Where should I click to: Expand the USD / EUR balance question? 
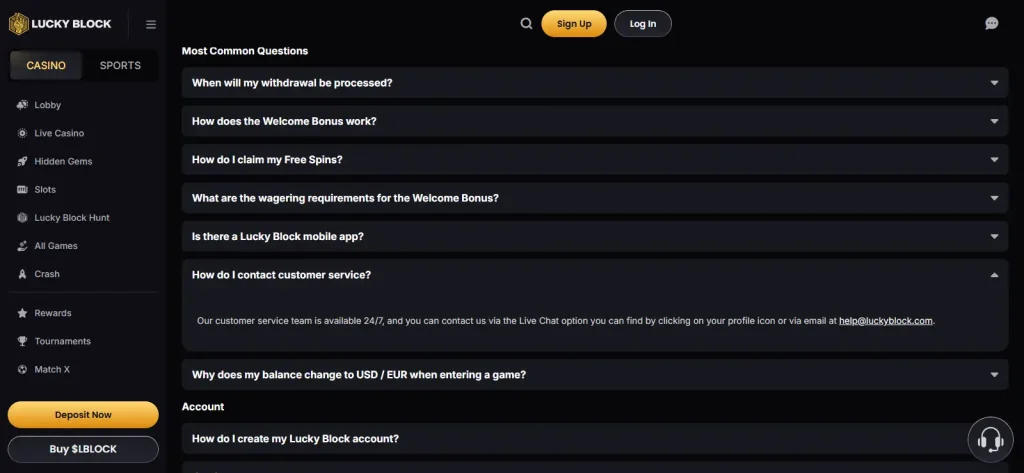[x=595, y=374]
